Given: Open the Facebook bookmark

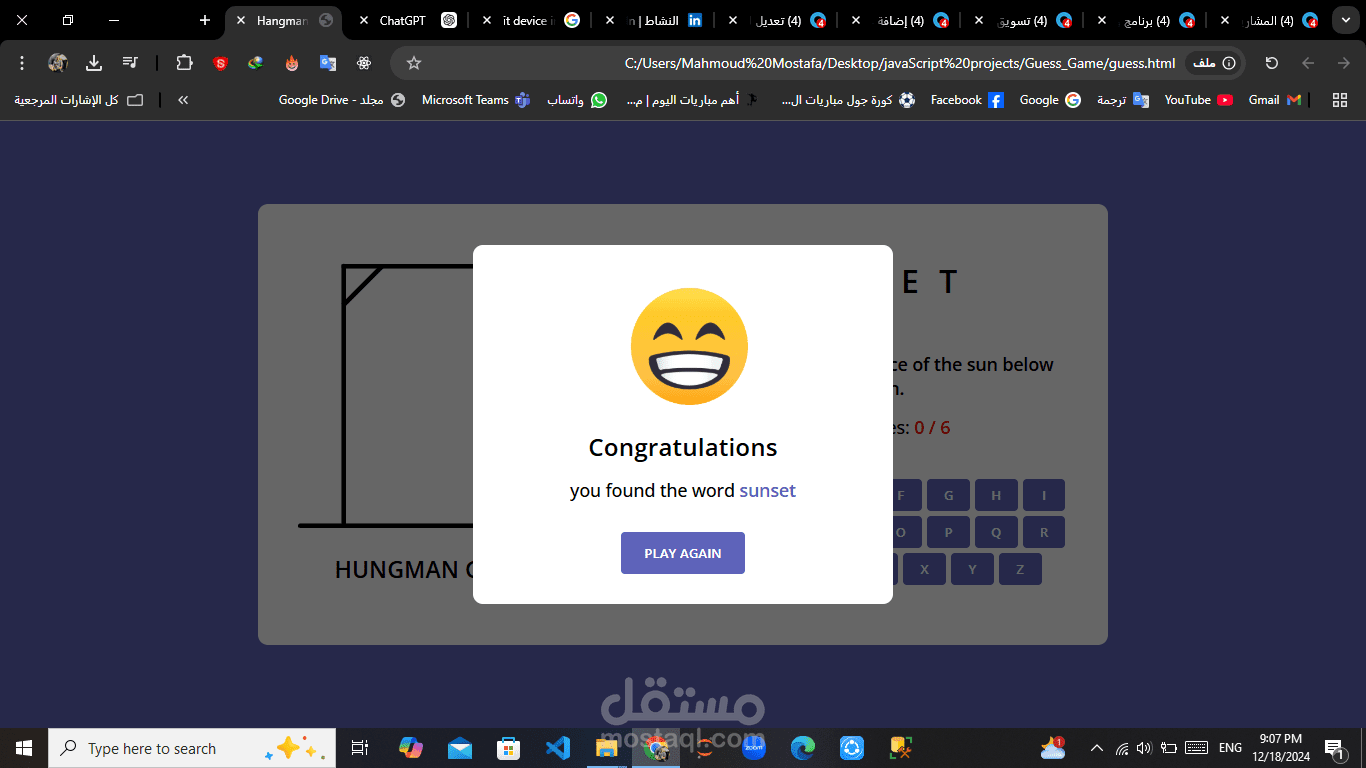Looking at the screenshot, I should [x=967, y=100].
